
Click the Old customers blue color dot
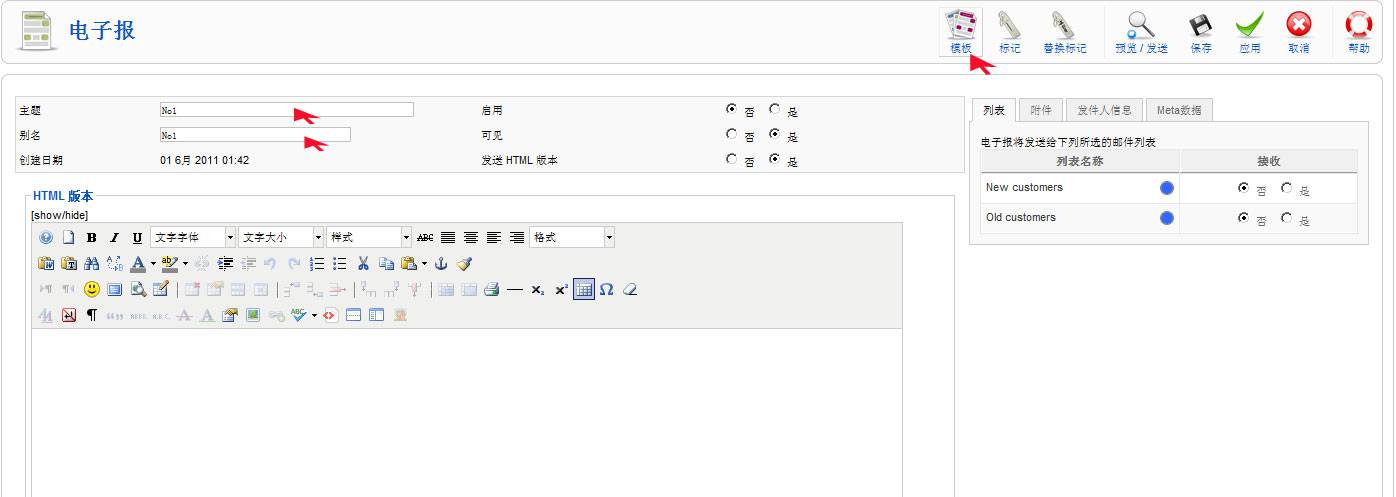(x=1166, y=218)
